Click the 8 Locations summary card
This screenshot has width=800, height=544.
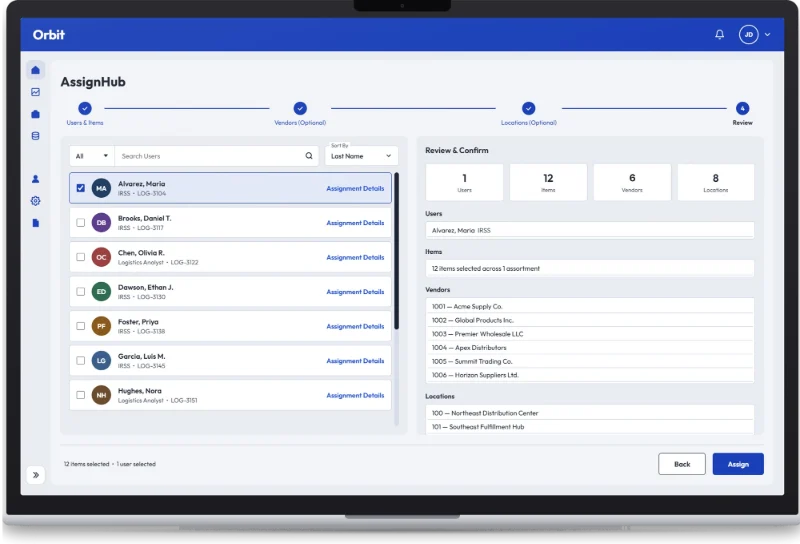tap(716, 182)
